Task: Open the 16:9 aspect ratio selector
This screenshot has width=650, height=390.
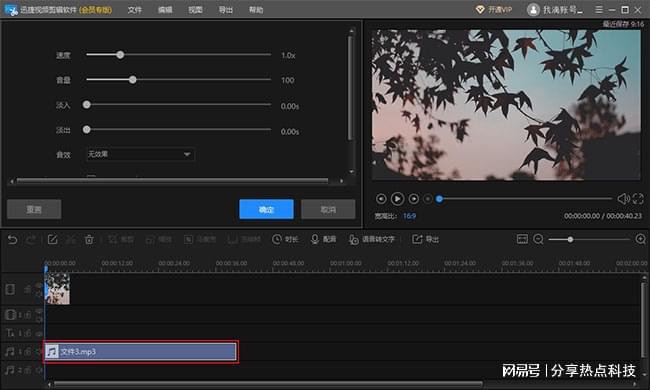Action: point(409,216)
